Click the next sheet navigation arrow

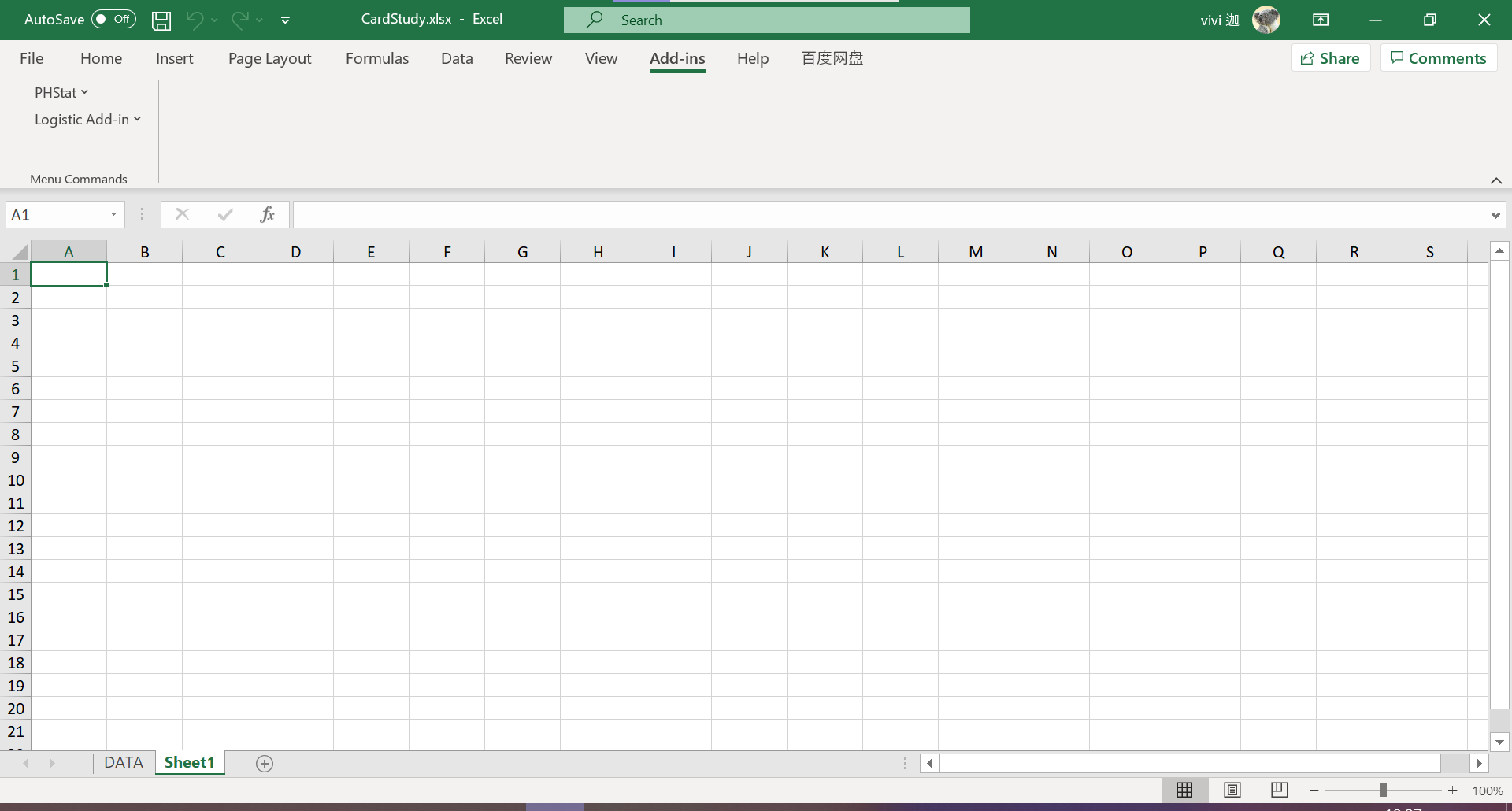53,763
